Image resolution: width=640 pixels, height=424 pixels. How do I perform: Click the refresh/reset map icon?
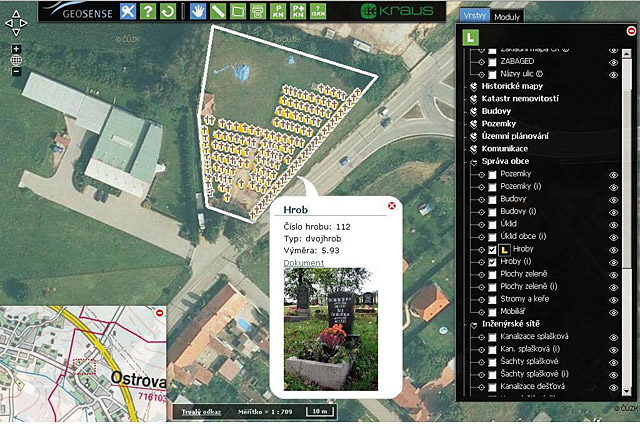coord(168,11)
